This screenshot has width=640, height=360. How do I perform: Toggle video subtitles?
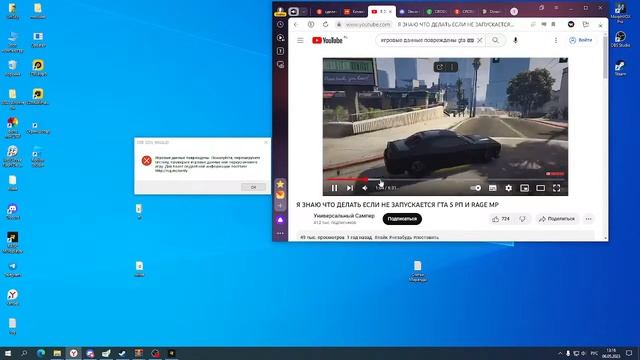(x=493, y=188)
